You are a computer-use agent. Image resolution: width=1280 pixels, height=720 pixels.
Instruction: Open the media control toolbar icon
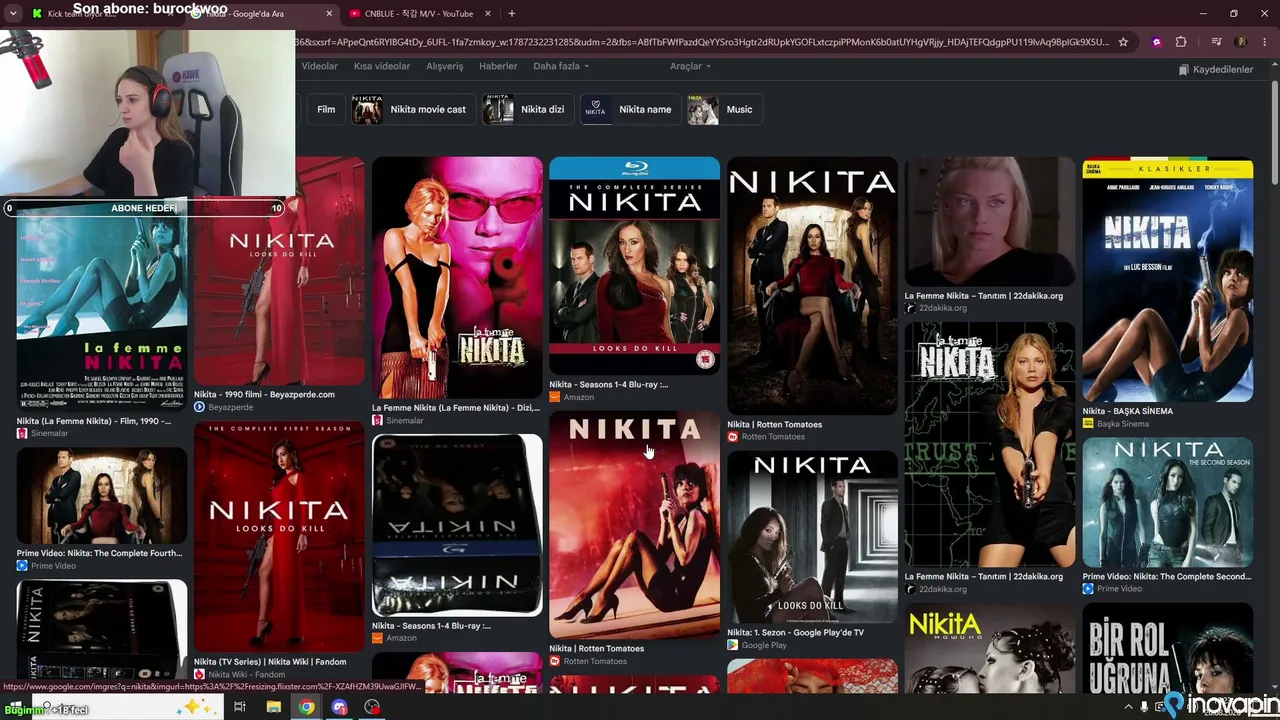(1216, 42)
